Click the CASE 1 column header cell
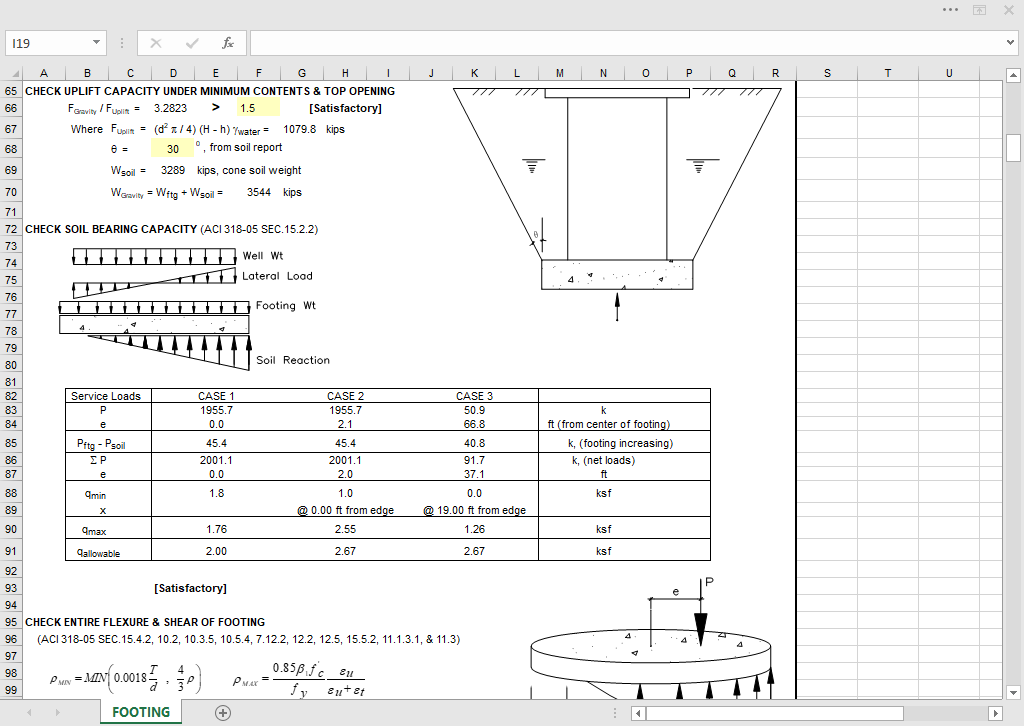Image resolution: width=1024 pixels, height=726 pixels. point(216,396)
